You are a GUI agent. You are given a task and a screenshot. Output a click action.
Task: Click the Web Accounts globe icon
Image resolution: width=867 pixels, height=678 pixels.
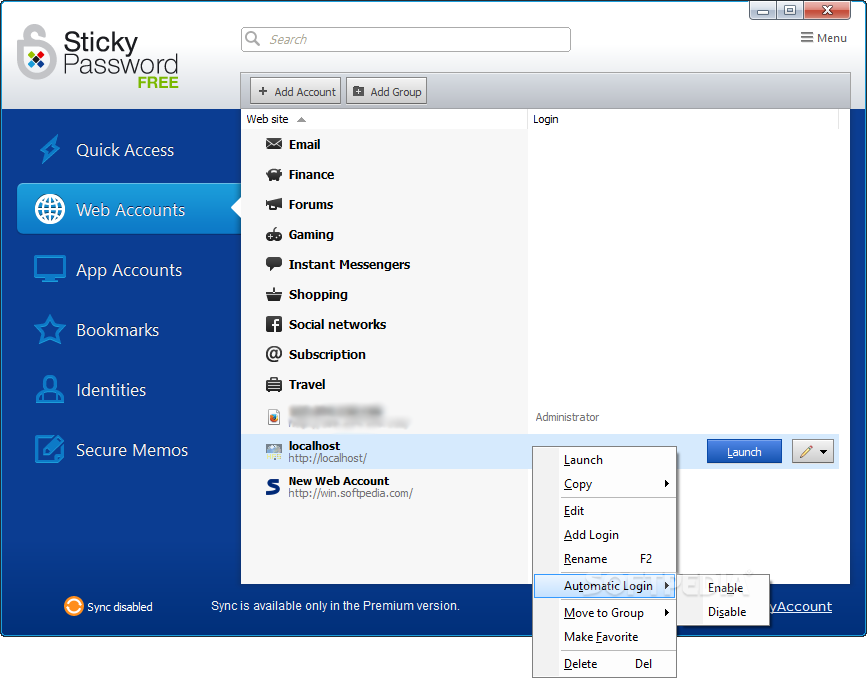coord(50,209)
